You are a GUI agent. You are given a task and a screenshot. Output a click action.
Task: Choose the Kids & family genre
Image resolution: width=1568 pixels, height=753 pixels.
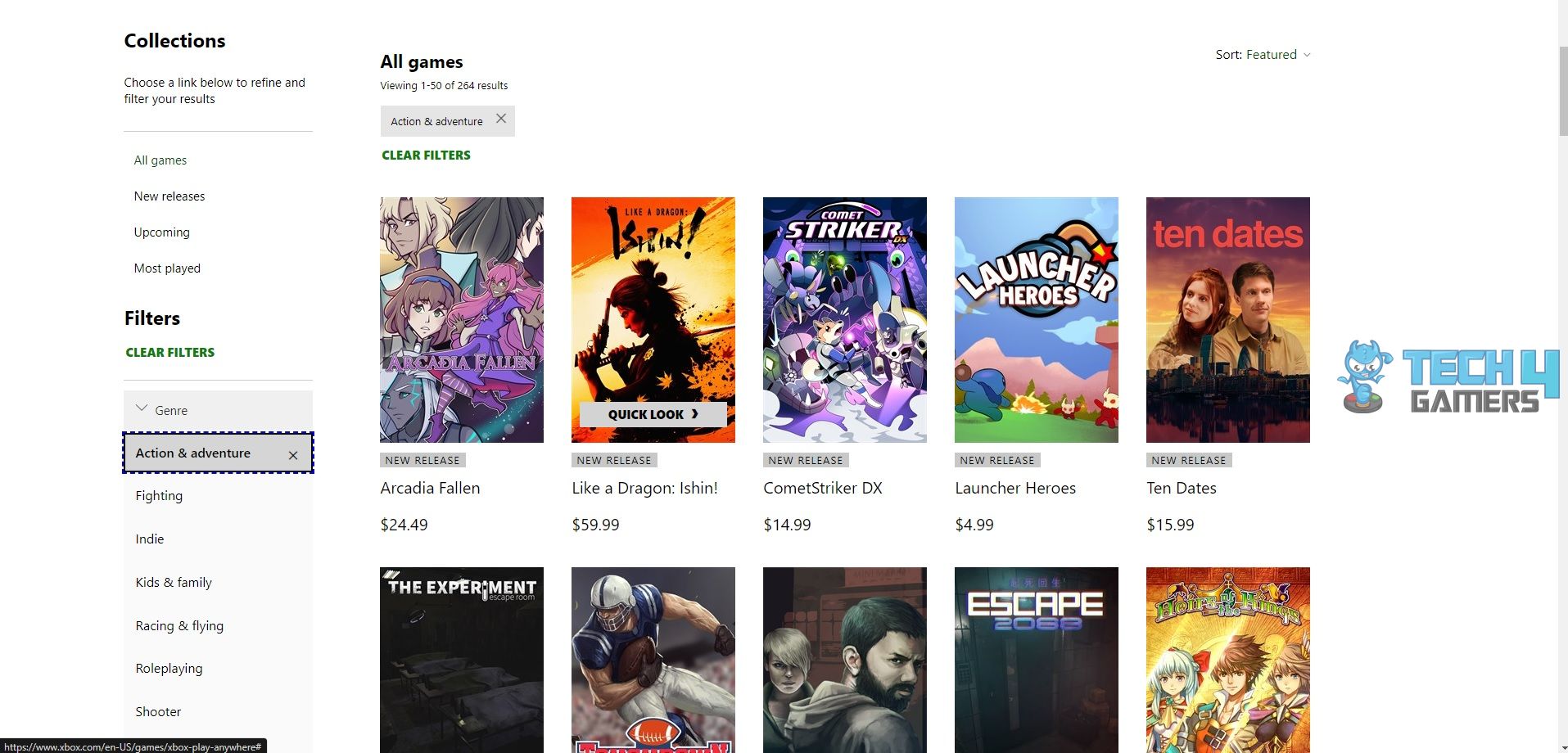[173, 582]
